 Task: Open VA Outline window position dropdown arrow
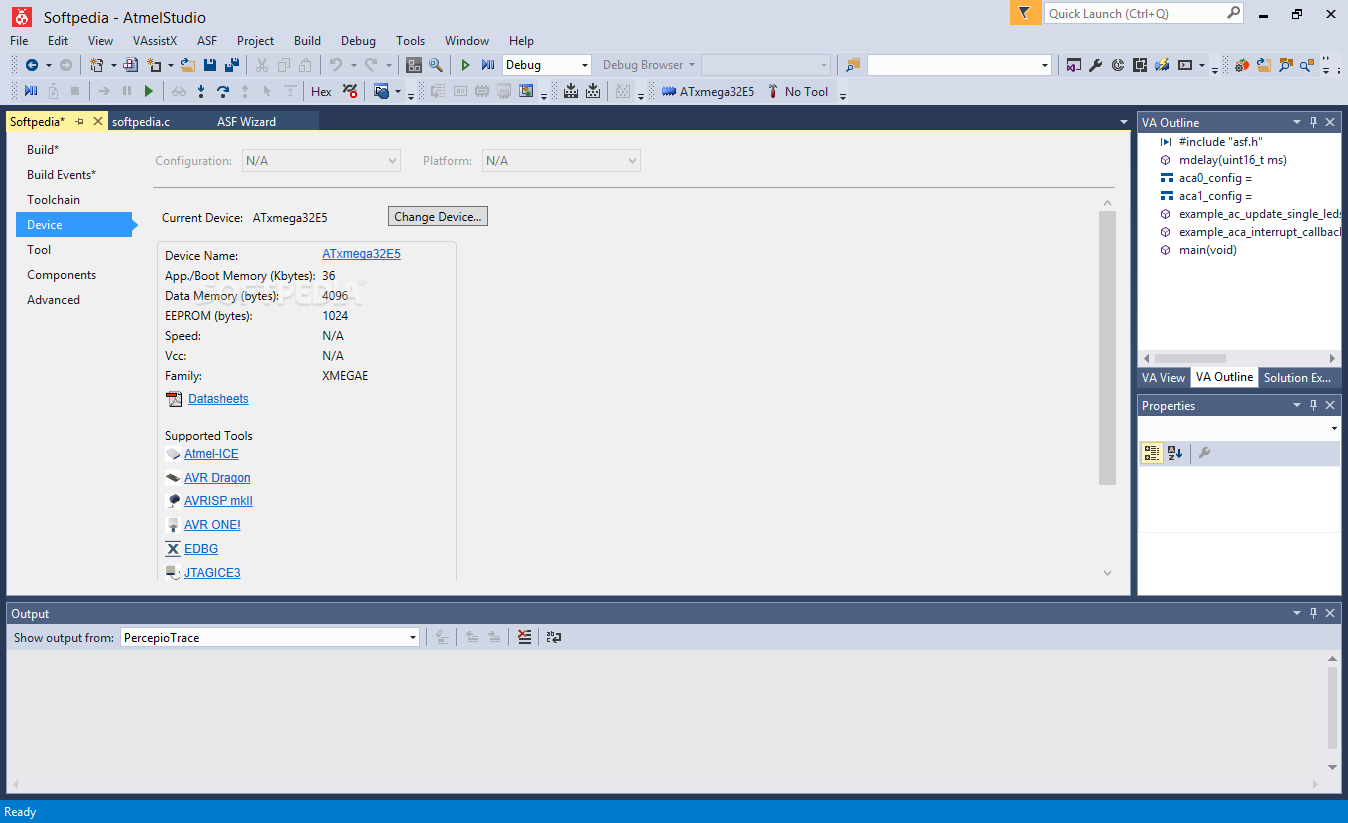click(x=1297, y=122)
